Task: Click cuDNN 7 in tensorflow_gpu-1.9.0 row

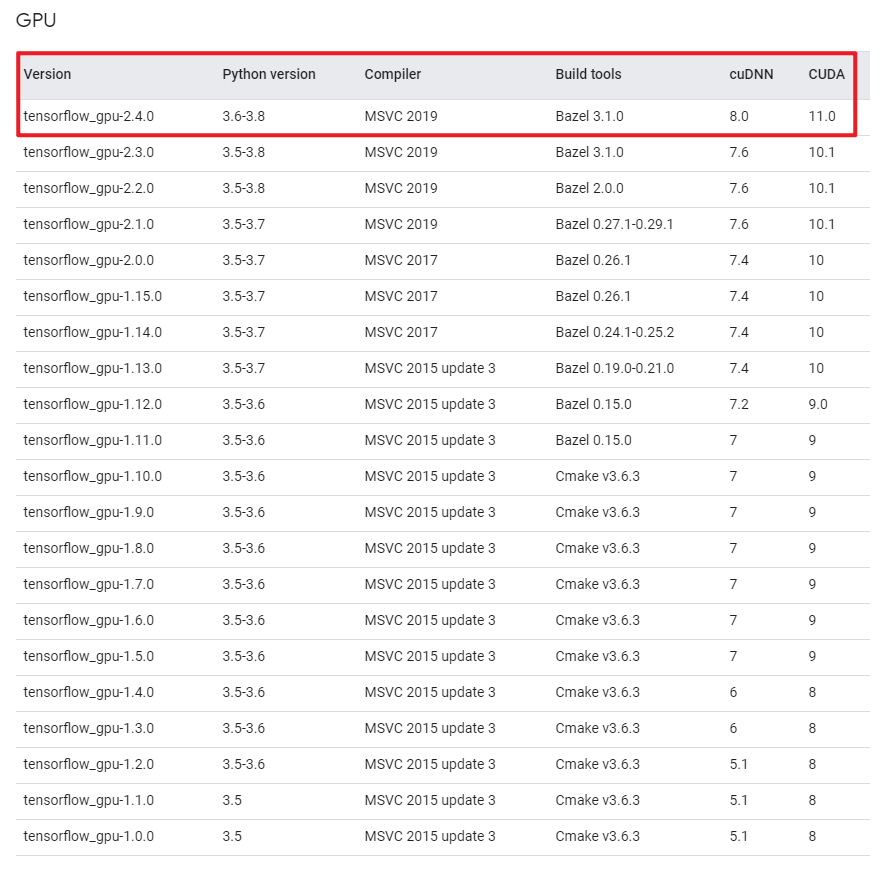Action: 733,512
